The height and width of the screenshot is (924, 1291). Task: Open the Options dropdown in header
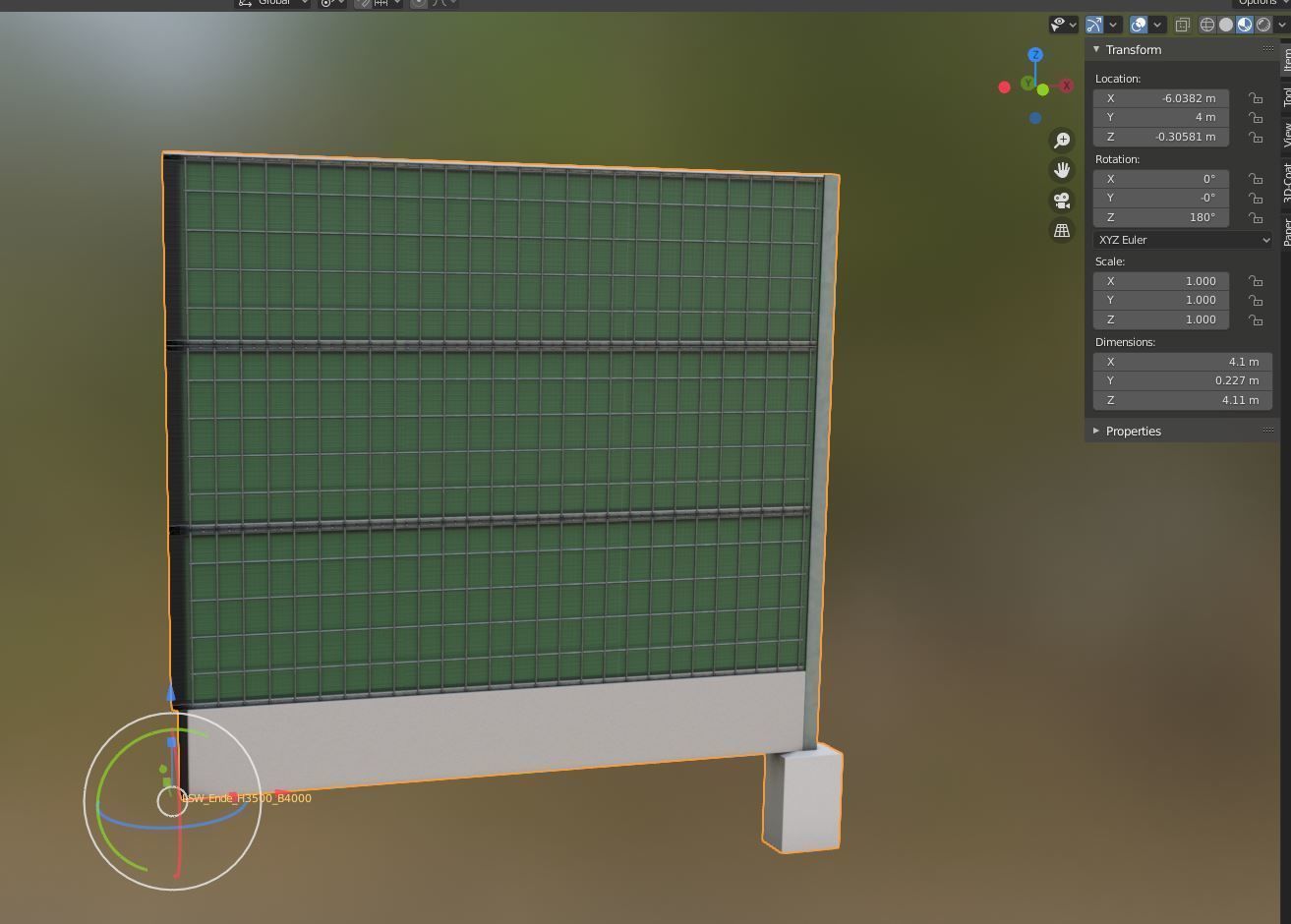click(x=1262, y=2)
